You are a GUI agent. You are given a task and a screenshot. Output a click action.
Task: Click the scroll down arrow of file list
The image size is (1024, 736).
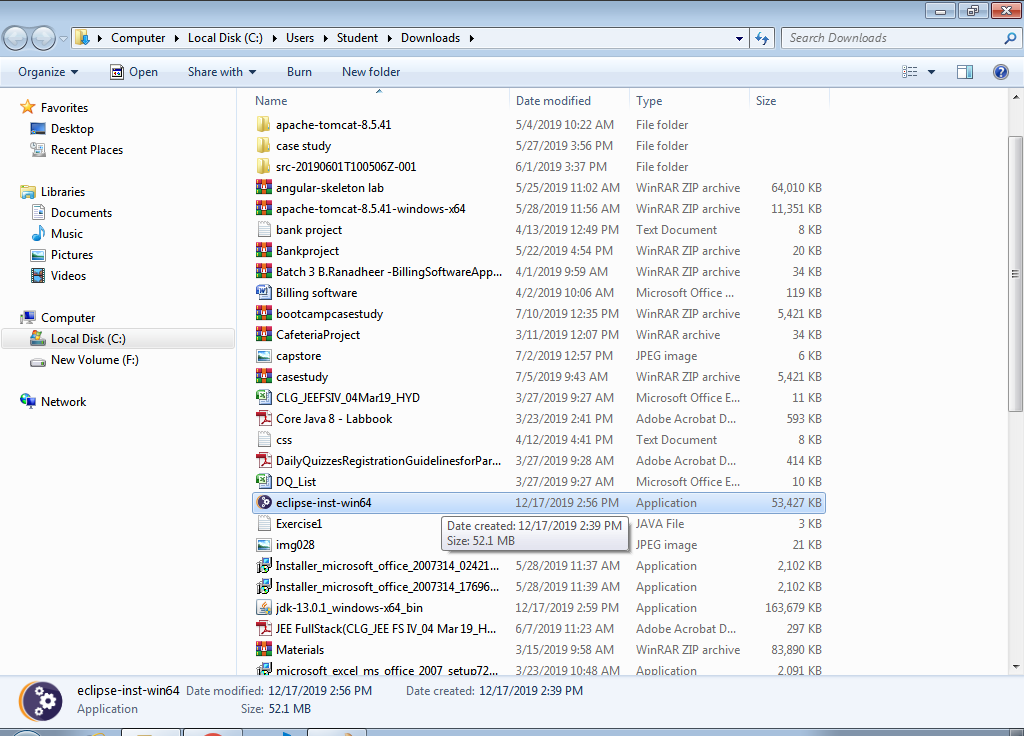pyautogui.click(x=1015, y=667)
